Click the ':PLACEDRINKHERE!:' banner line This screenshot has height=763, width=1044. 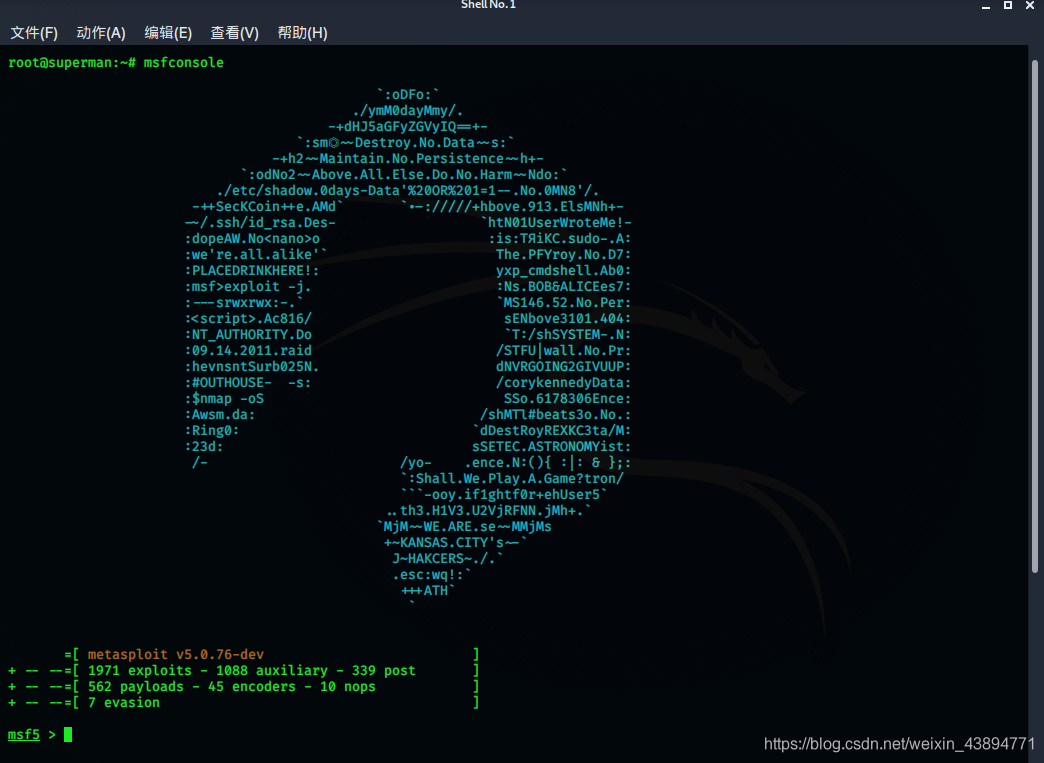(x=252, y=270)
